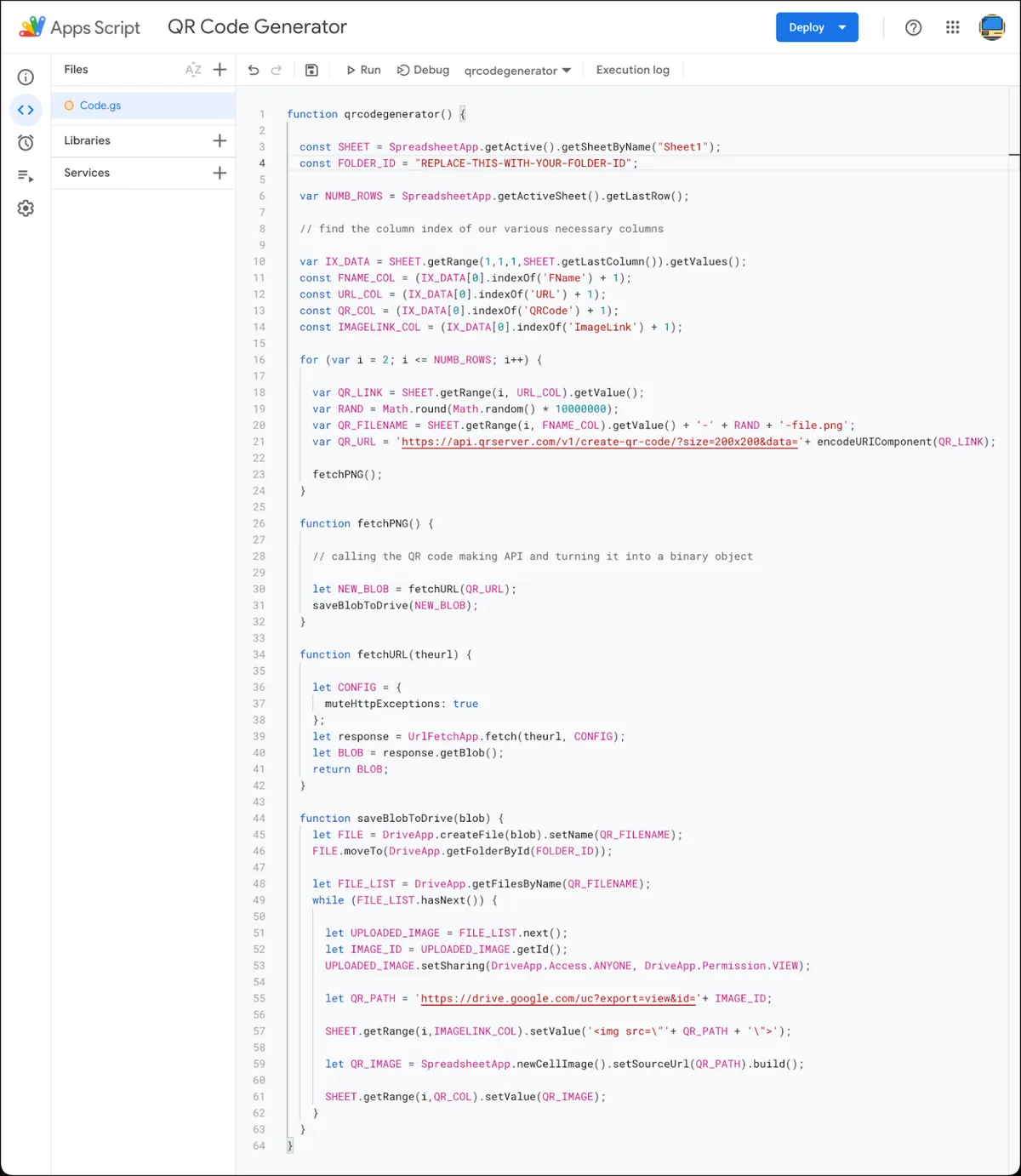Image resolution: width=1021 pixels, height=1176 pixels.
Task: Click the 'muteHttpExceptions: true' line
Action: point(402,704)
